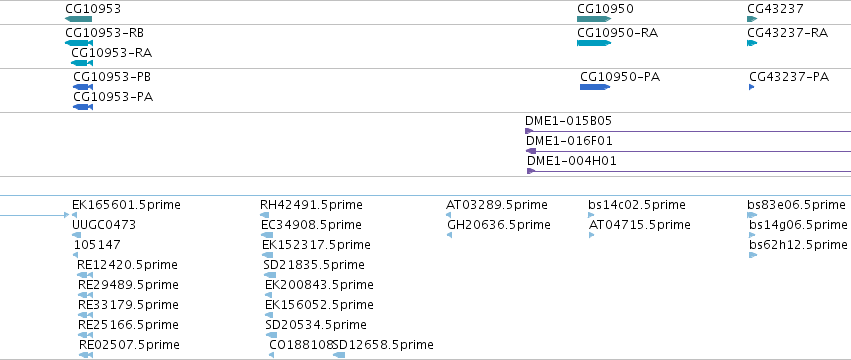The image size is (851, 360).
Task: Select the CG10953-PB protein glyph
Action: [83, 87]
